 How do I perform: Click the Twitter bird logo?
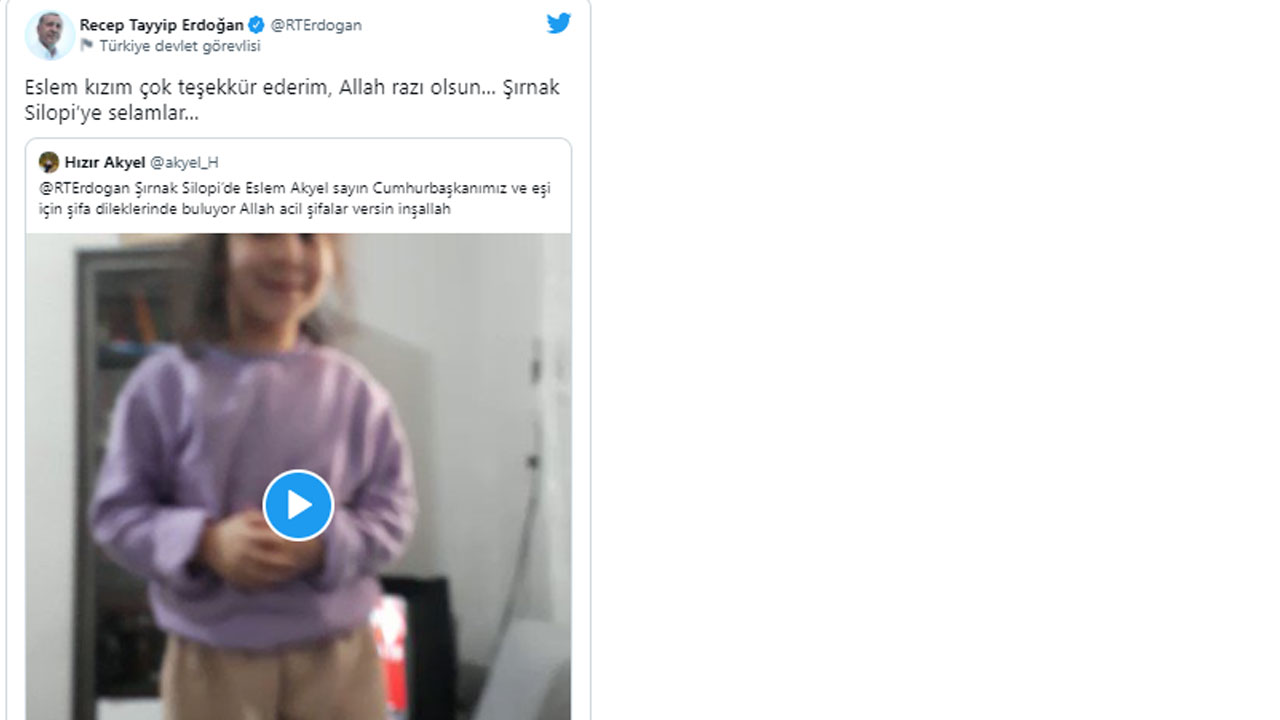coord(559,23)
